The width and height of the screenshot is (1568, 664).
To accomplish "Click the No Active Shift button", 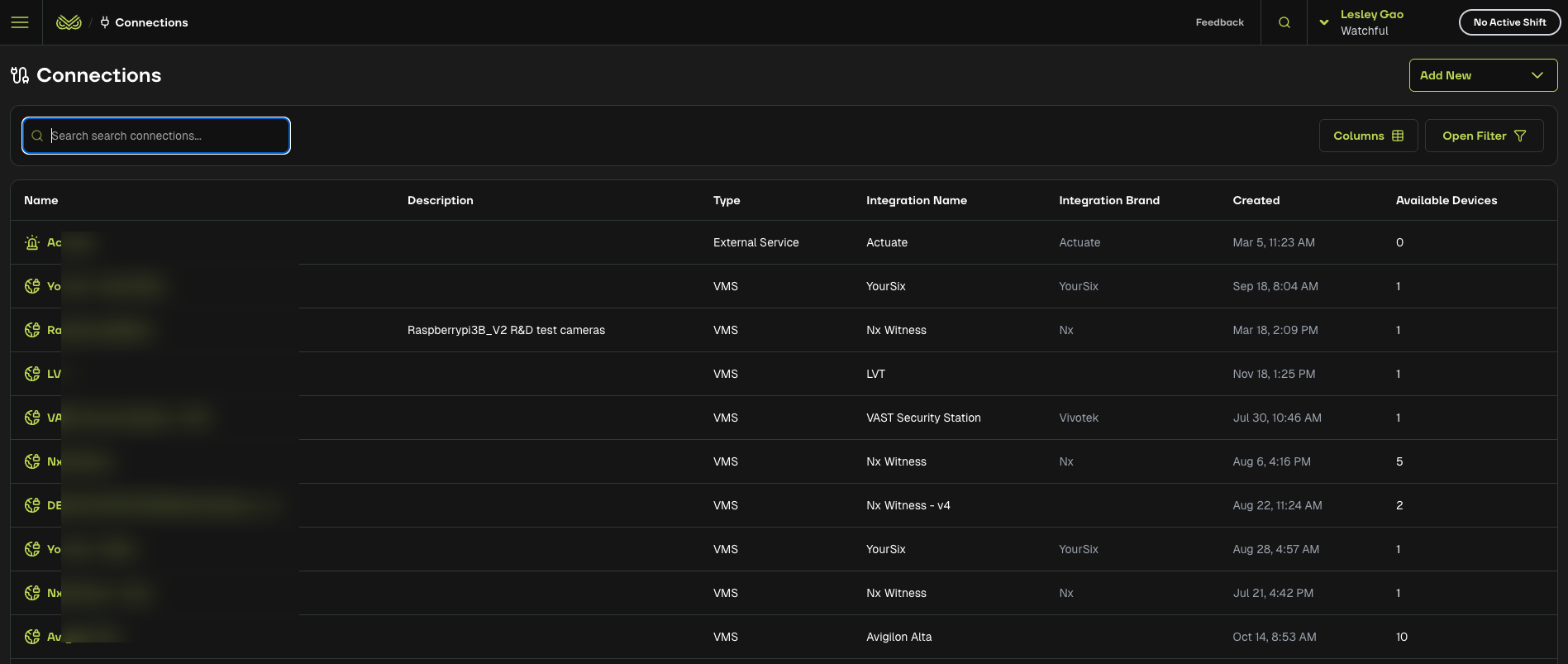I will (x=1509, y=22).
